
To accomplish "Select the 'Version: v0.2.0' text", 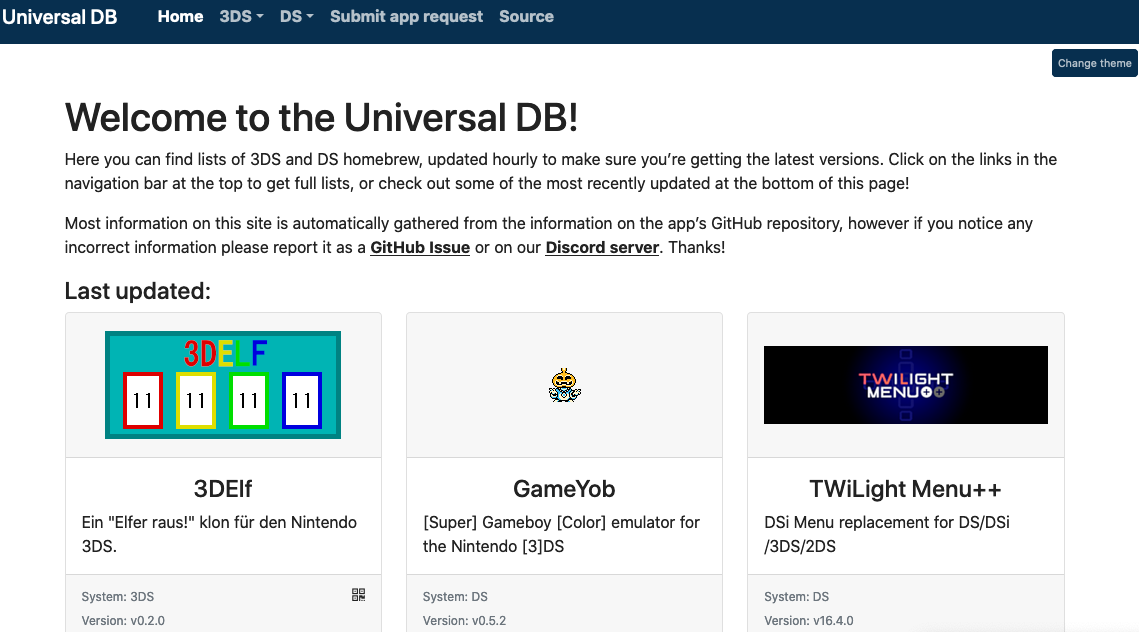I will [123, 620].
